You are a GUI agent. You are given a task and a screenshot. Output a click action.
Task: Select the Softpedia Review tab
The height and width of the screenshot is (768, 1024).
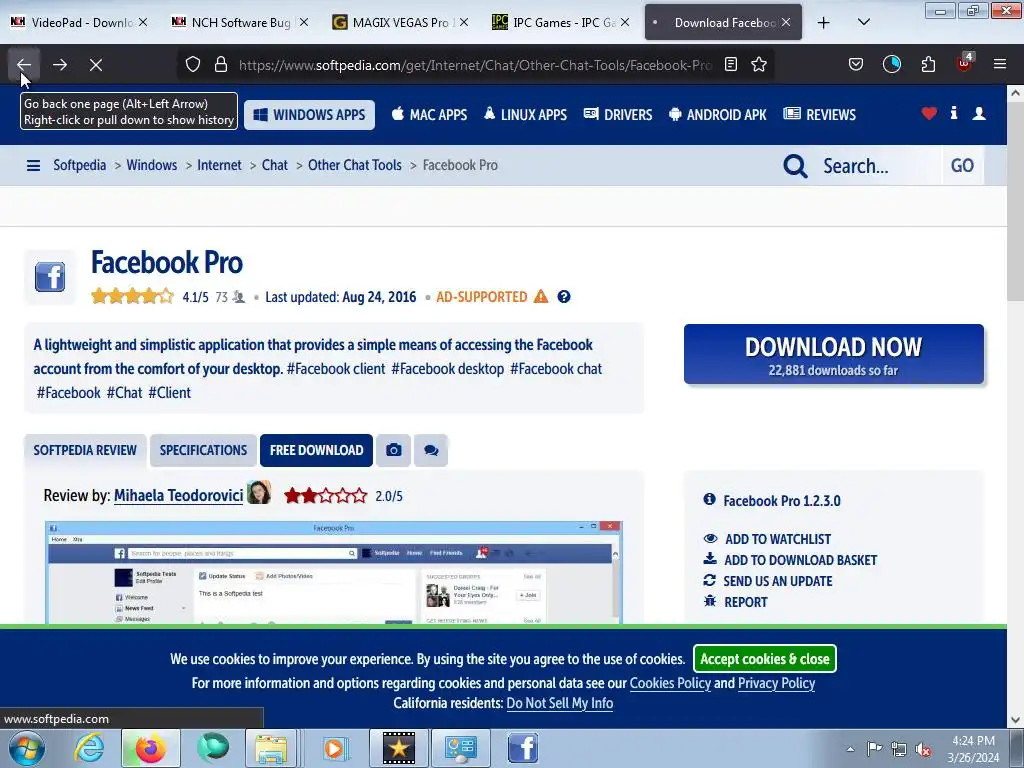pyautogui.click(x=85, y=451)
